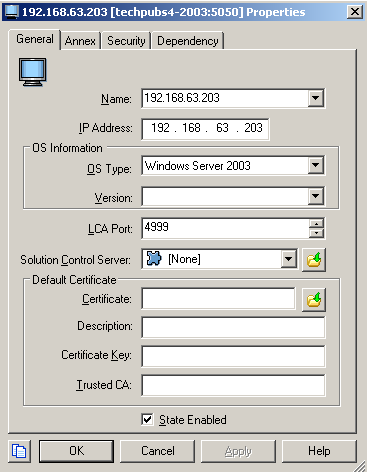Switch to the Annex tab
The image size is (367, 472).
click(80, 41)
